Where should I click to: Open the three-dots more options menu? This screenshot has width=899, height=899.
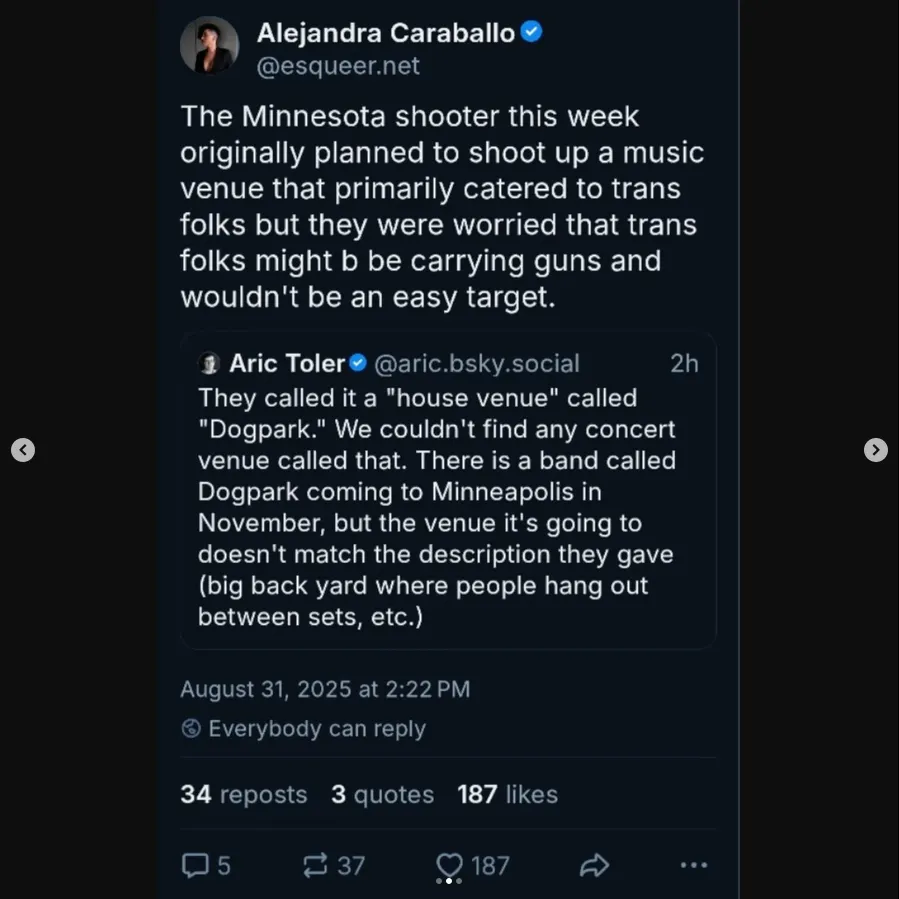(x=693, y=865)
